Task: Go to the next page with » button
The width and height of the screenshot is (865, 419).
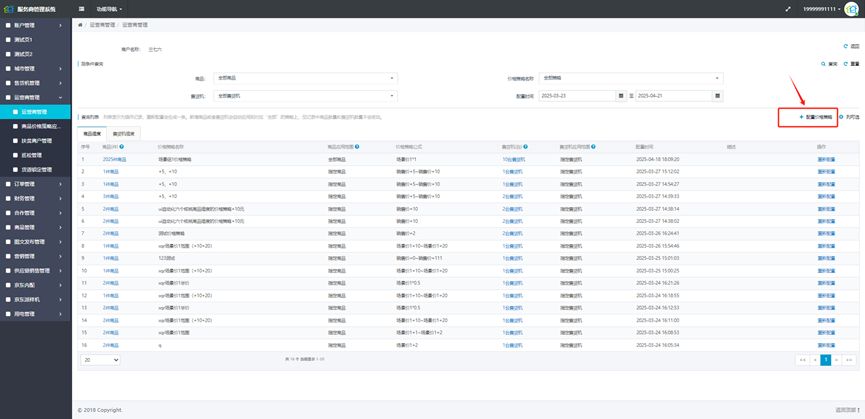Action: click(x=837, y=359)
